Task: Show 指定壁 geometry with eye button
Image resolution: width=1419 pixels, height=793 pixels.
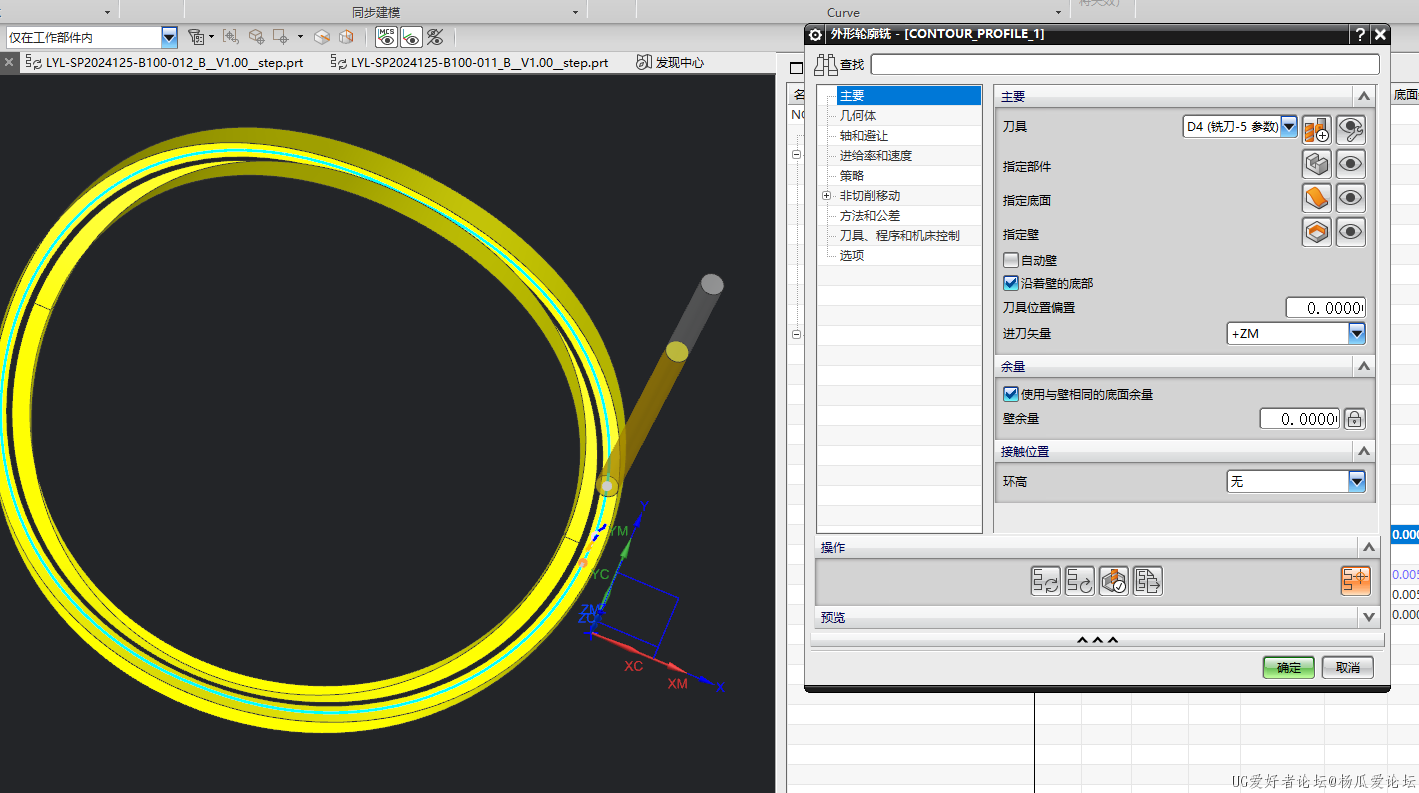Action: click(x=1351, y=232)
